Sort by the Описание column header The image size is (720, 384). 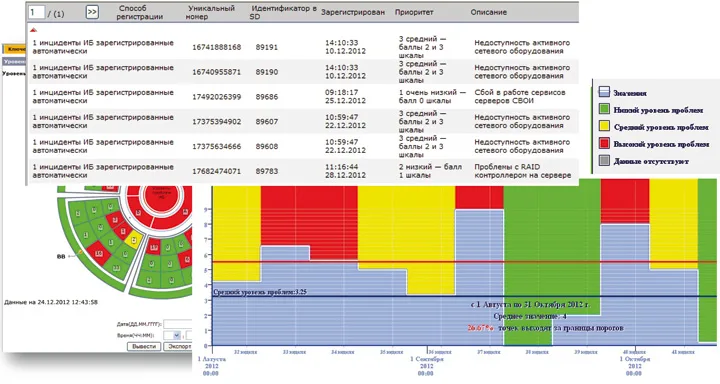pyautogui.click(x=489, y=12)
